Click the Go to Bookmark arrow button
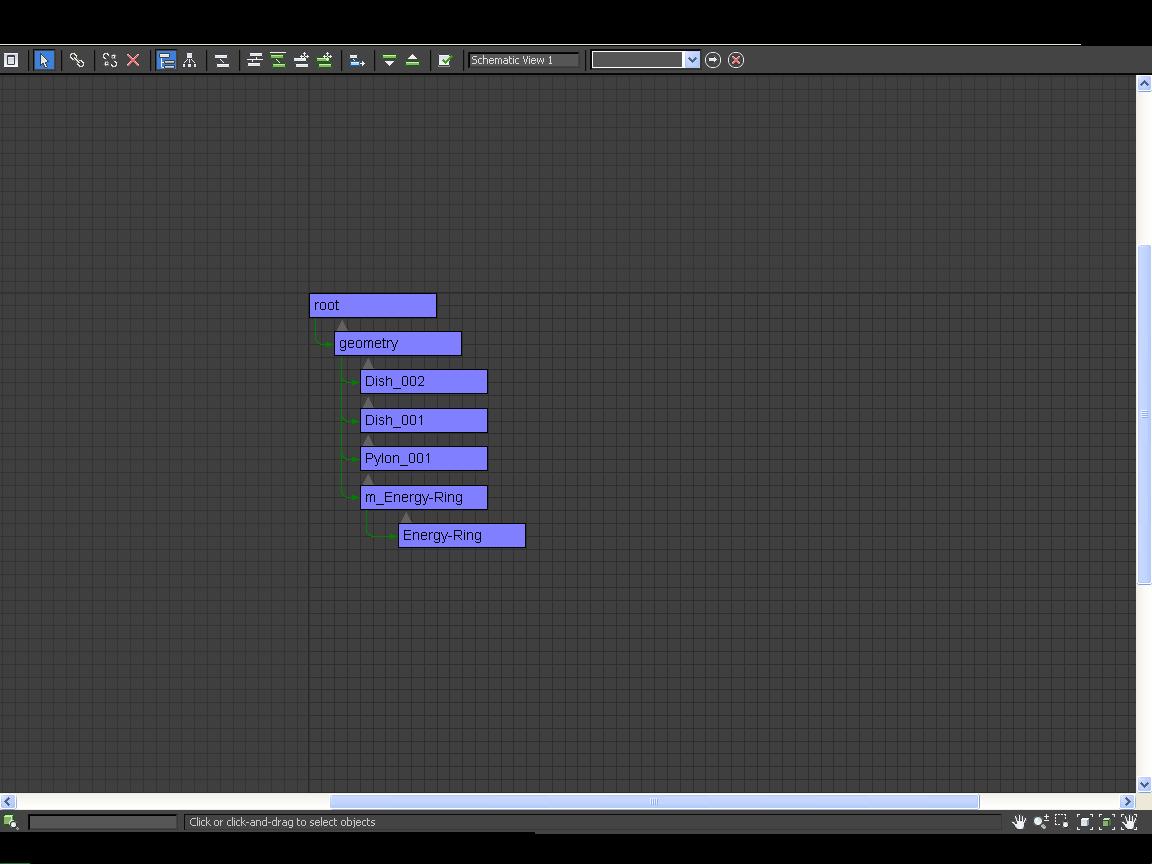Viewport: 1152px width, 864px height. coord(713,60)
